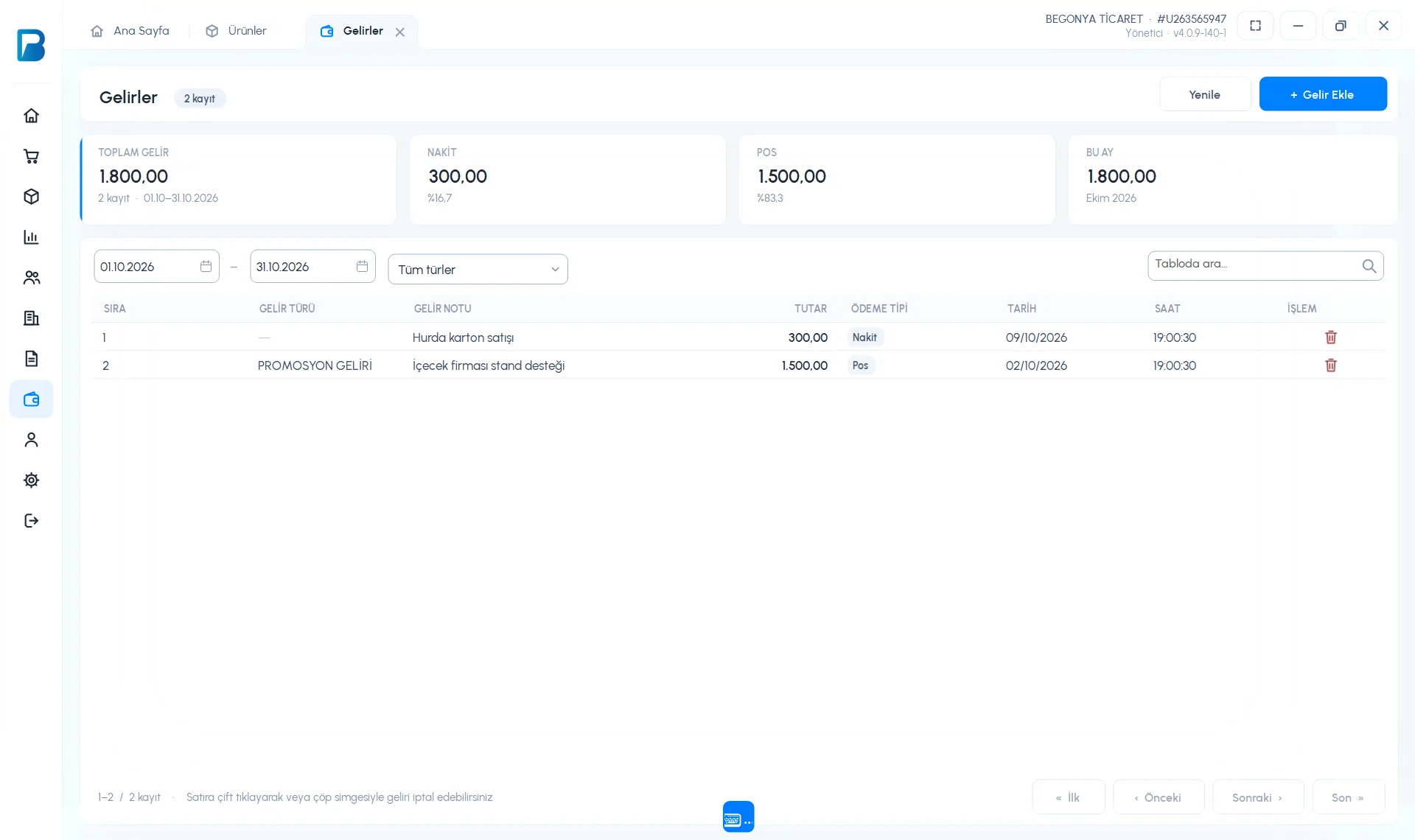This screenshot has width=1415, height=840.
Task: Click the TOPLAM GELİR summary card
Action: point(238,180)
